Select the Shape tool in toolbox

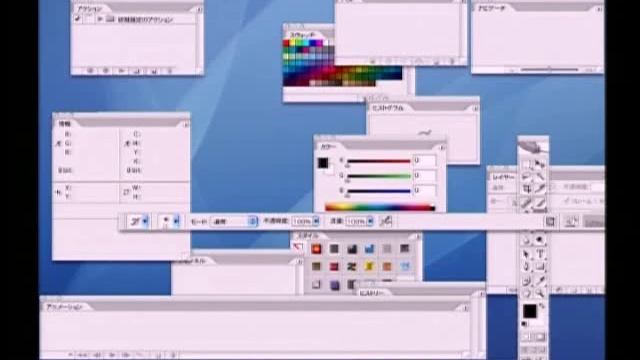540,267
